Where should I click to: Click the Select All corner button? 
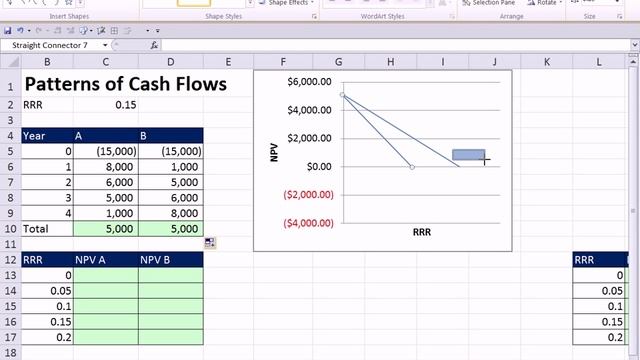(11, 62)
